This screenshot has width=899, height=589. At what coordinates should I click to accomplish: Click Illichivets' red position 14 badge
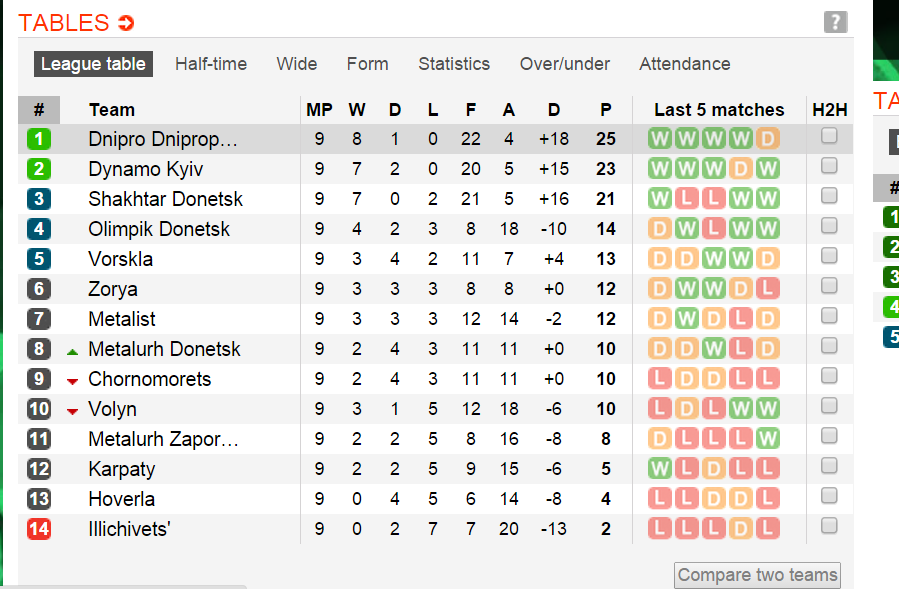[39, 529]
